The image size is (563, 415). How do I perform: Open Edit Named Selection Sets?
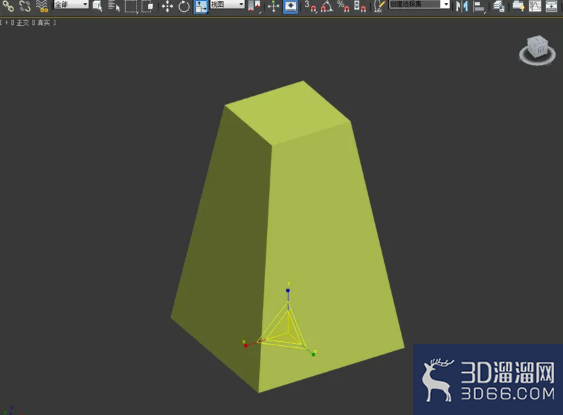pyautogui.click(x=379, y=6)
